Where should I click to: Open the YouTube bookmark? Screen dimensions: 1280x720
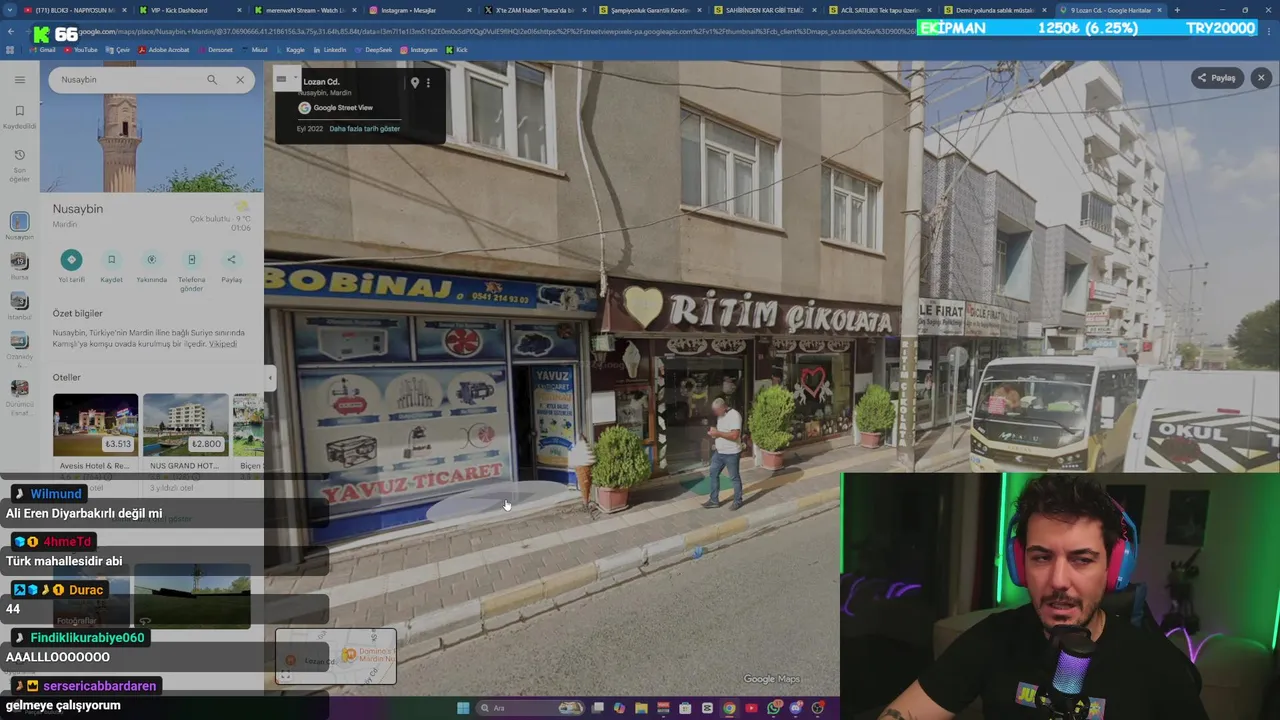tap(80, 50)
